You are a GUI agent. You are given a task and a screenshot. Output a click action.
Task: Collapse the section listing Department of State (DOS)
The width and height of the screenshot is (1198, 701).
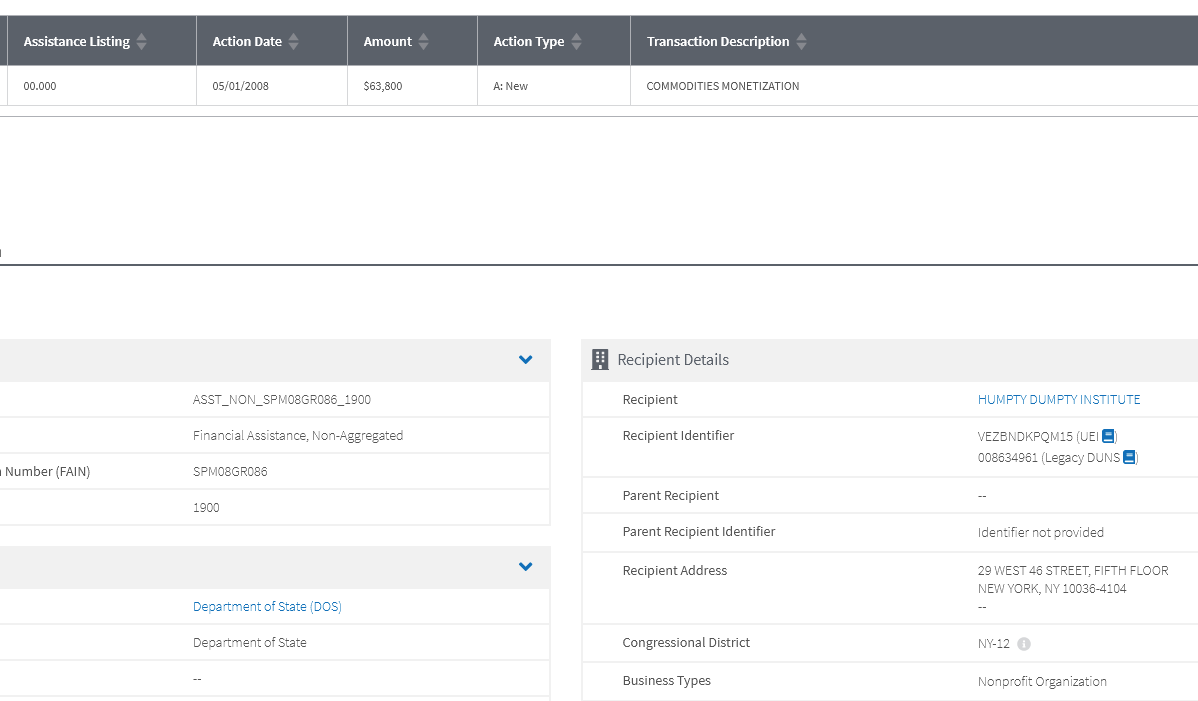(526, 567)
